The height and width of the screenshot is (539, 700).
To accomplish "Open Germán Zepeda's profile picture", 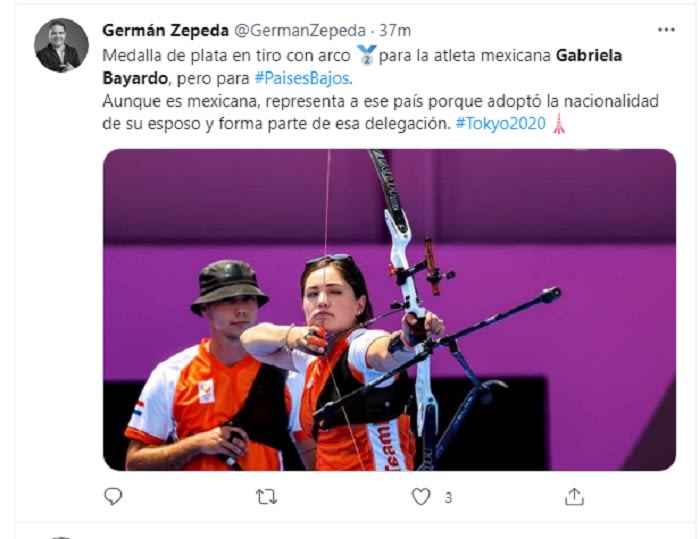I will 62,45.
